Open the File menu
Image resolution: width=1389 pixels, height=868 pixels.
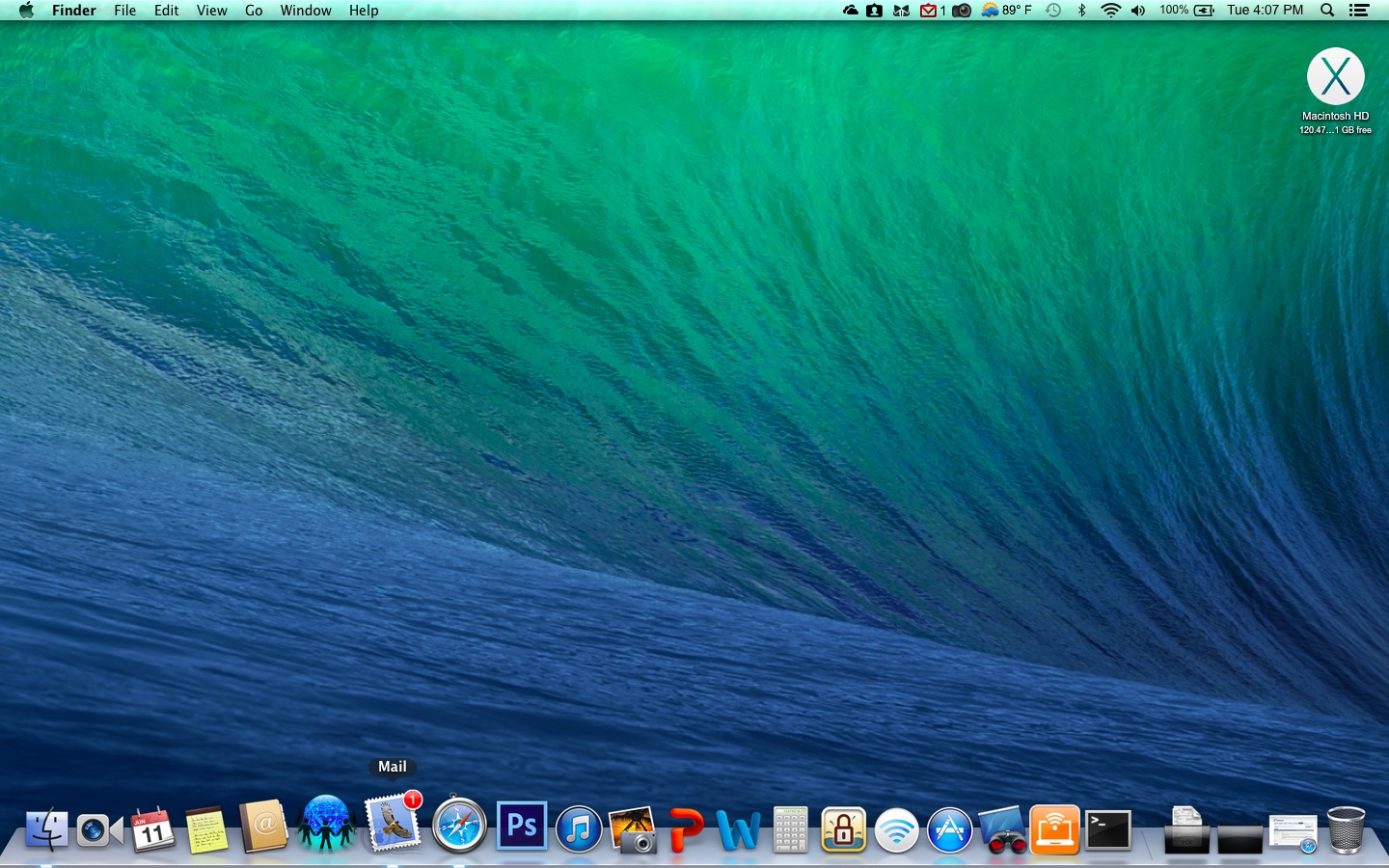pyautogui.click(x=125, y=11)
